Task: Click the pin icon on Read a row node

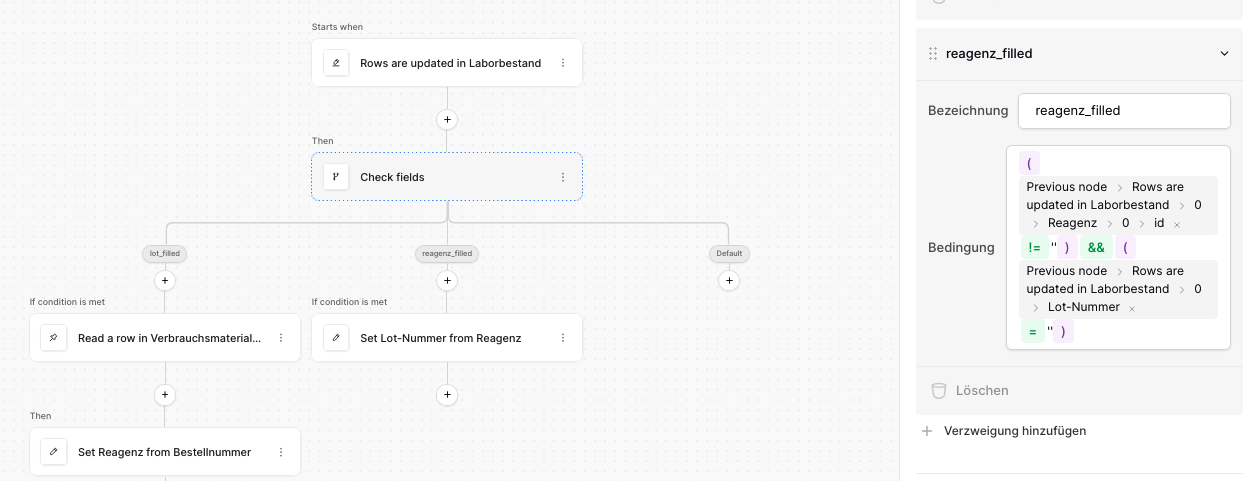Action: 54,338
